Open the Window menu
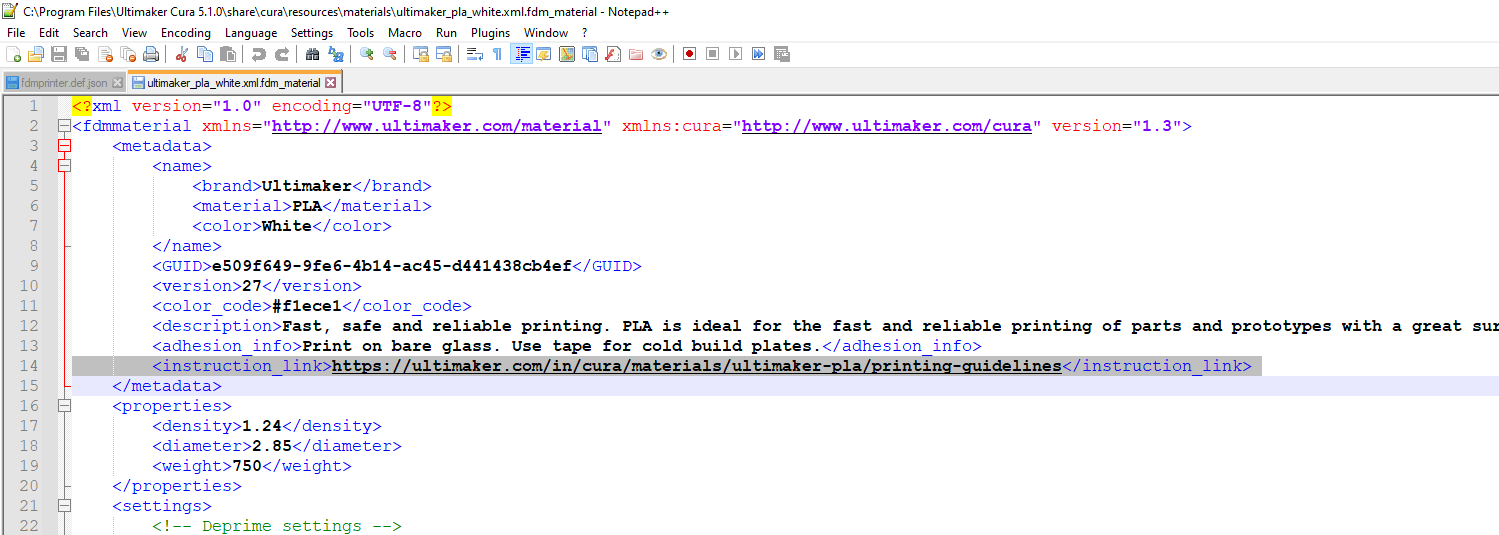1499x535 pixels. coord(546,33)
